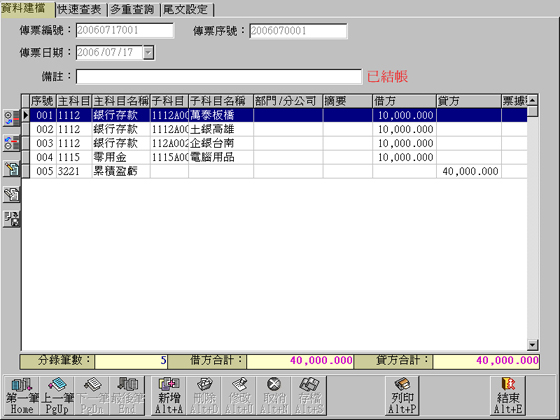Select row 002 土銀高雄 entry
Image resolution: width=560 pixels, height=420 pixels.
coord(274,129)
